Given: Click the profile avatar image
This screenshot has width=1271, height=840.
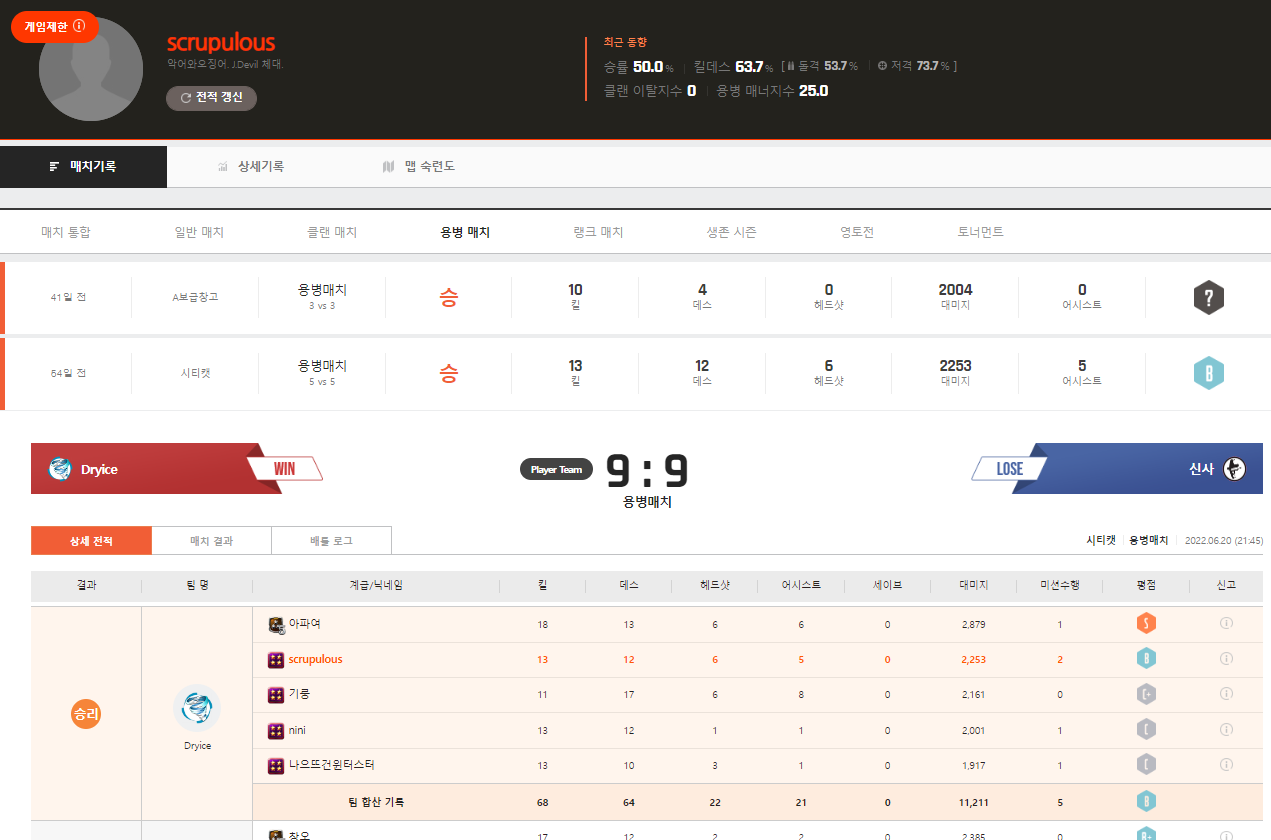Looking at the screenshot, I should 91,69.
